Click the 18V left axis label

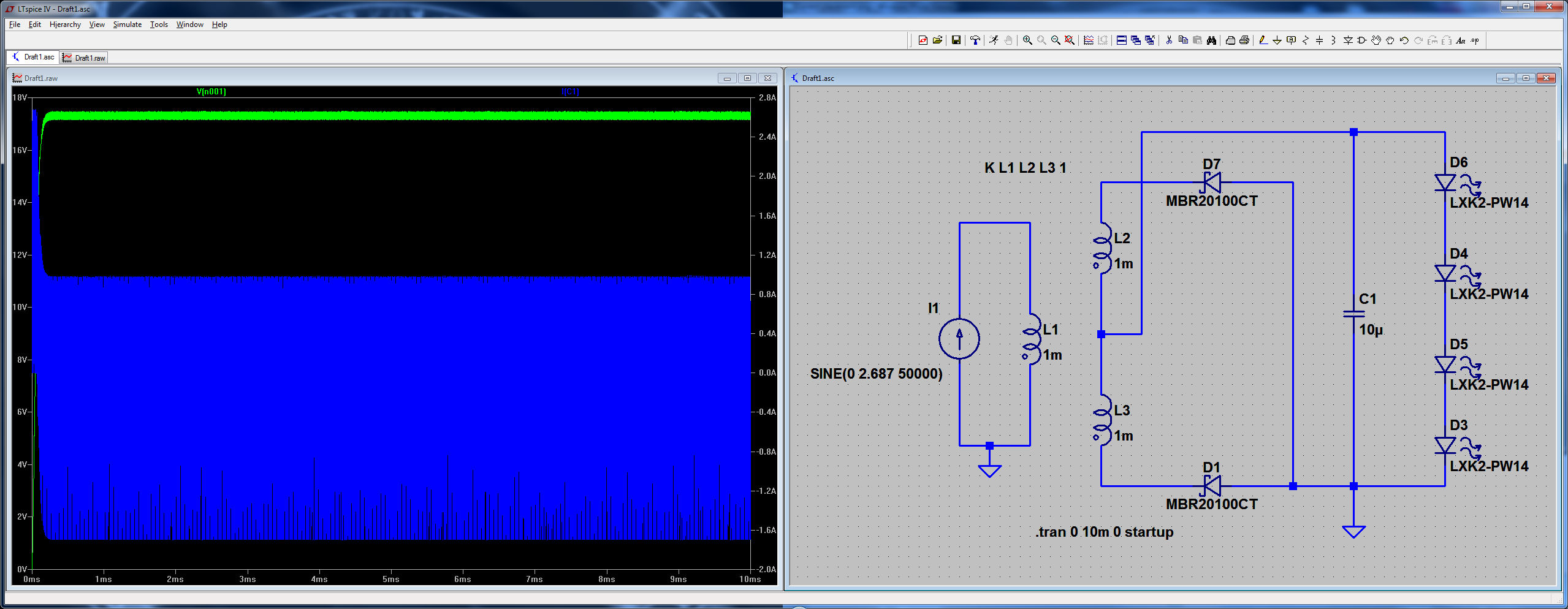pos(20,97)
